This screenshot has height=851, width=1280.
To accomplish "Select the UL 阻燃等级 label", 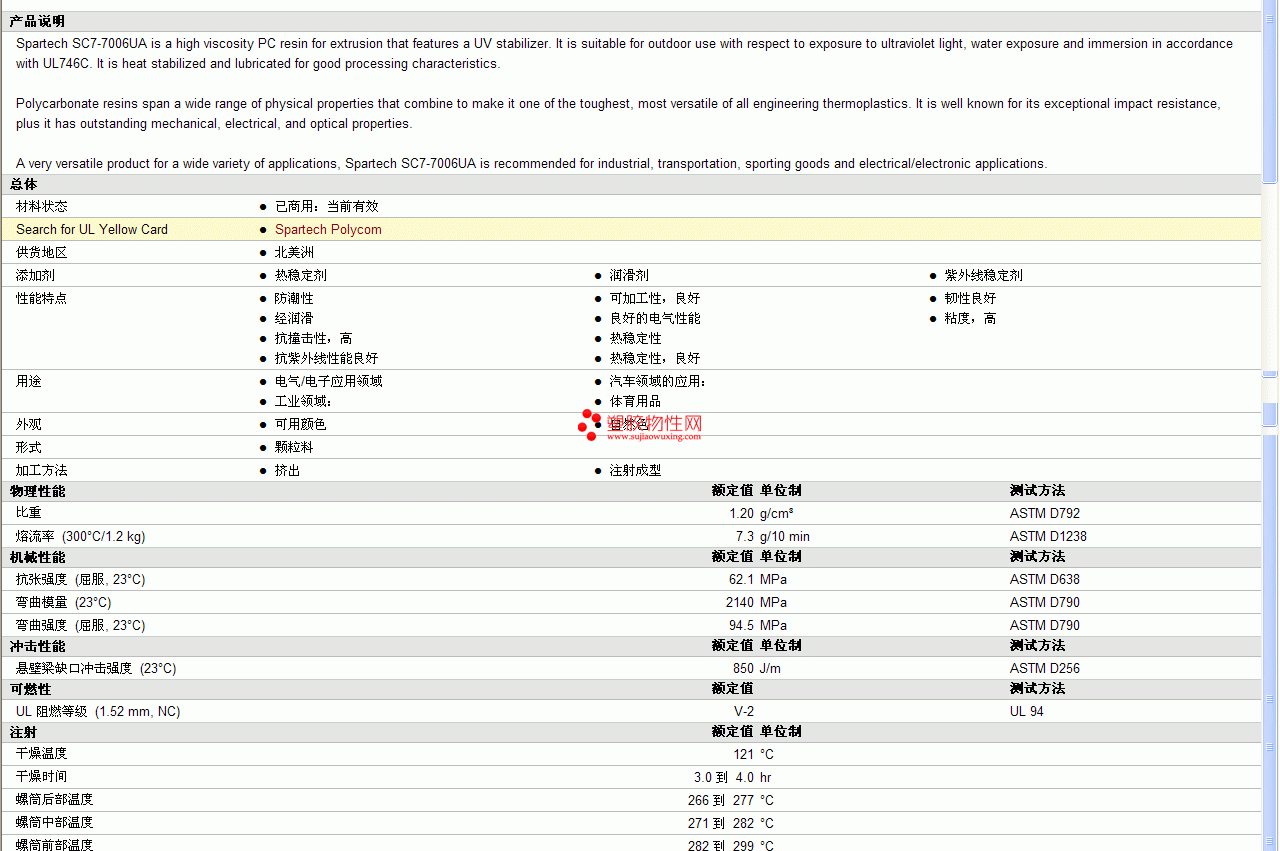I will 98,711.
